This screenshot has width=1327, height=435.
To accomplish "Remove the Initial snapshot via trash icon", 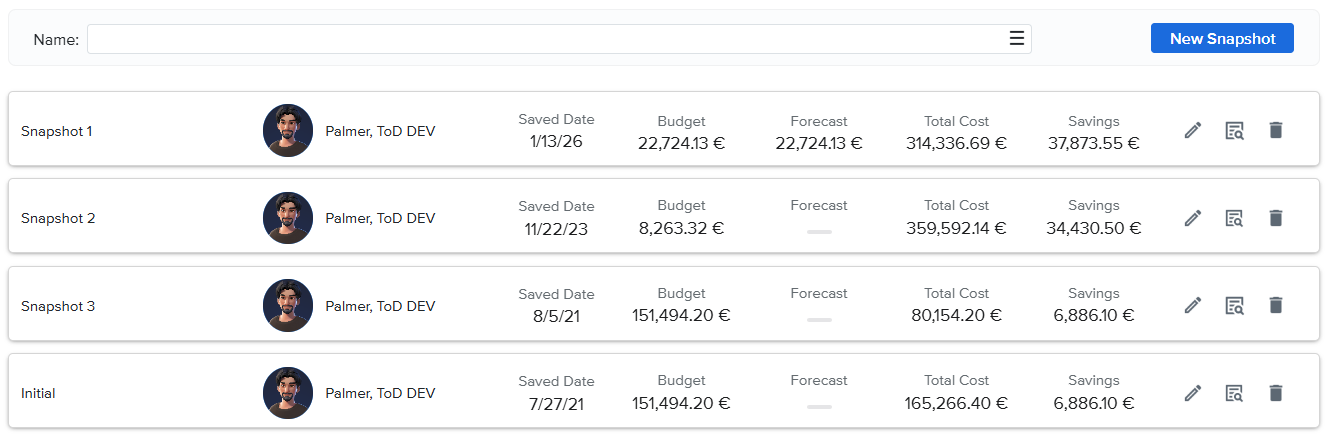I will tap(1275, 393).
